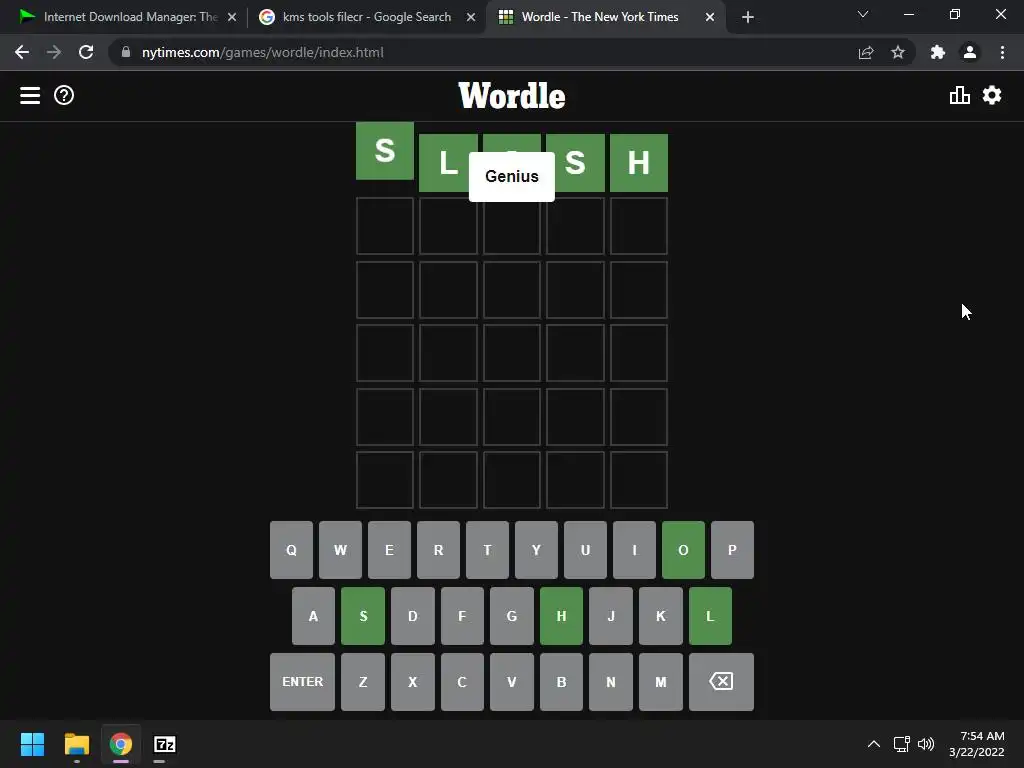This screenshot has width=1024, height=768.
Task: Tap the E key on Wordle keyboard
Action: coord(389,550)
